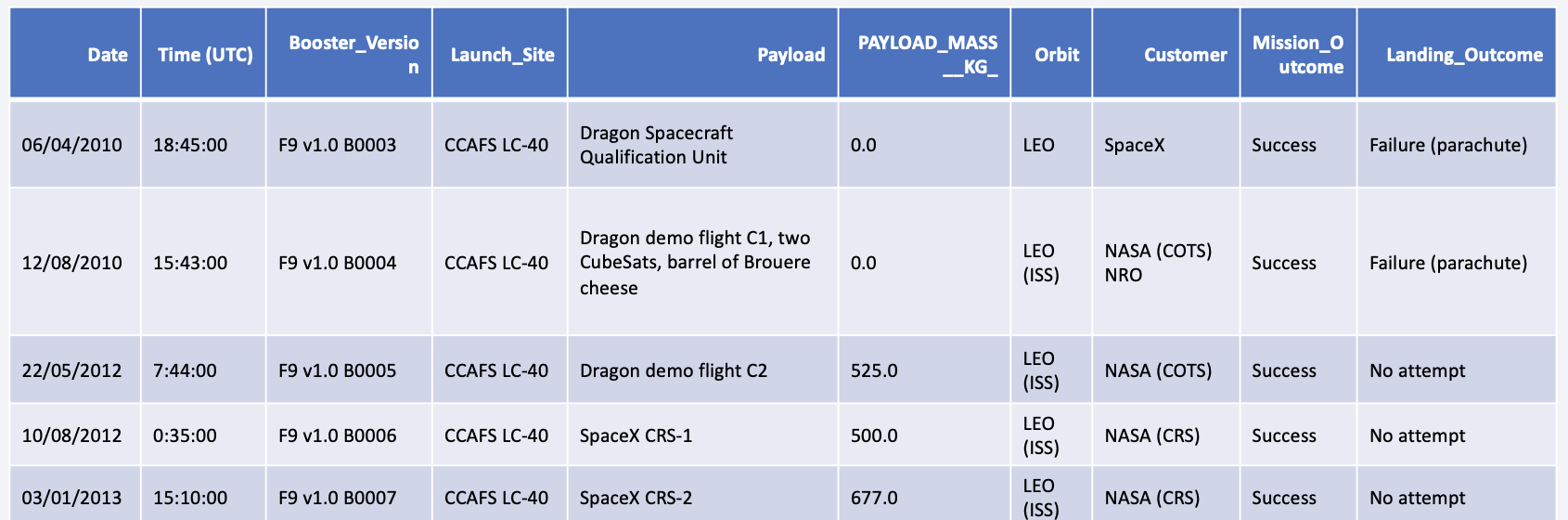Click the SpaceX CRS-1 payload cell

coord(636,435)
